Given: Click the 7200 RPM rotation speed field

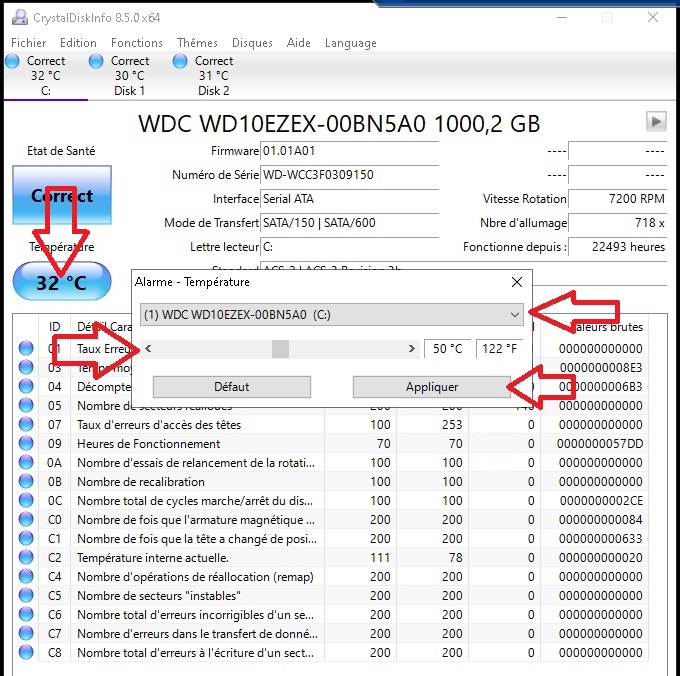Looking at the screenshot, I should tap(618, 199).
